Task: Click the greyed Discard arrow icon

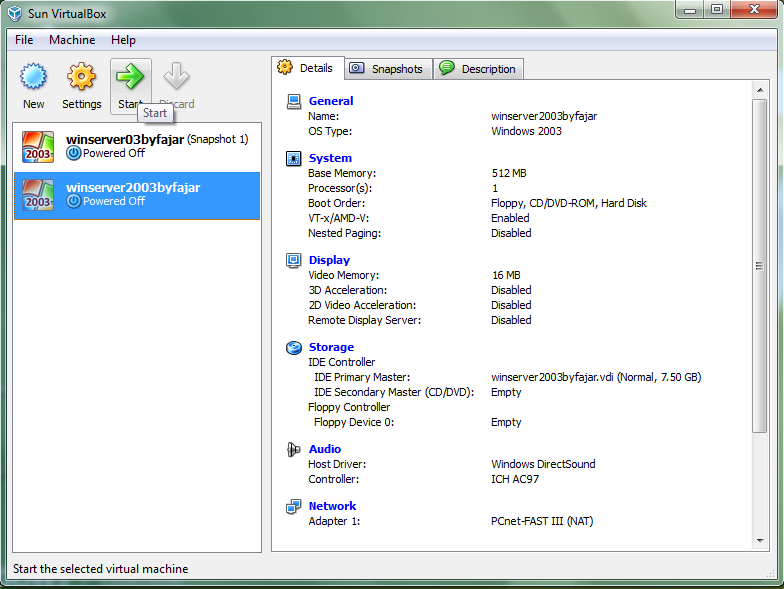Action: click(x=176, y=76)
